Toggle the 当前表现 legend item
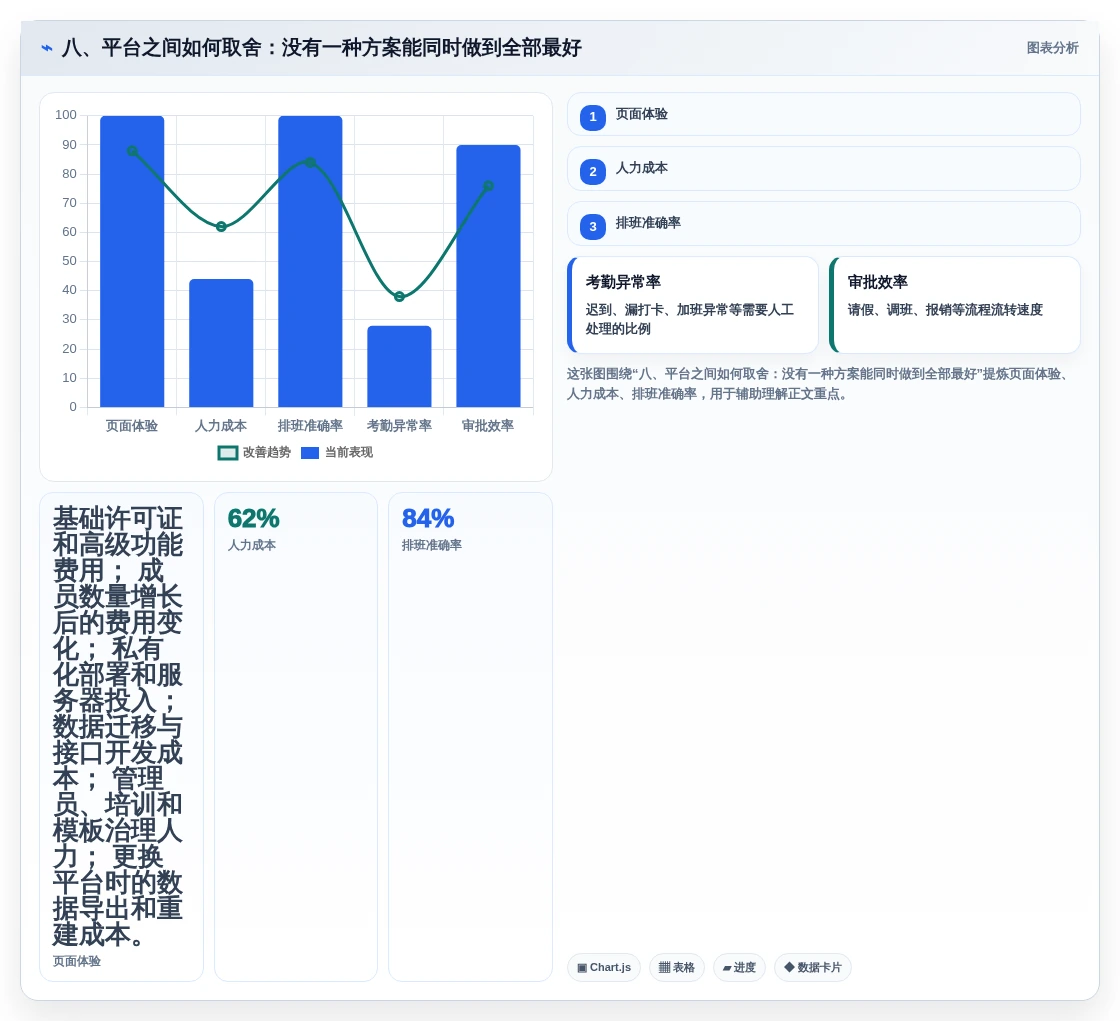 (337, 452)
